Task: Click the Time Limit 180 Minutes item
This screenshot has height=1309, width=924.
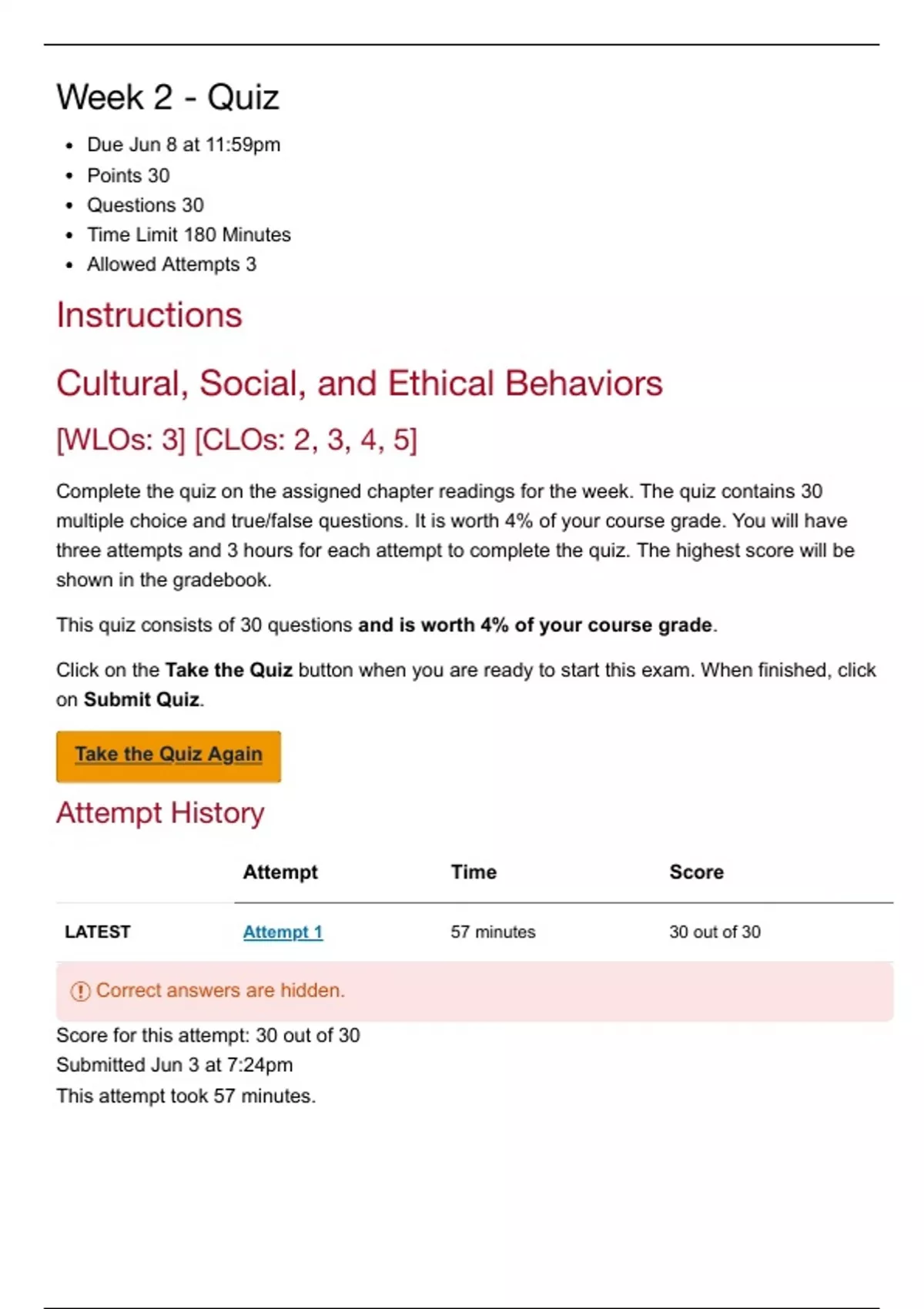Action: click(x=189, y=235)
